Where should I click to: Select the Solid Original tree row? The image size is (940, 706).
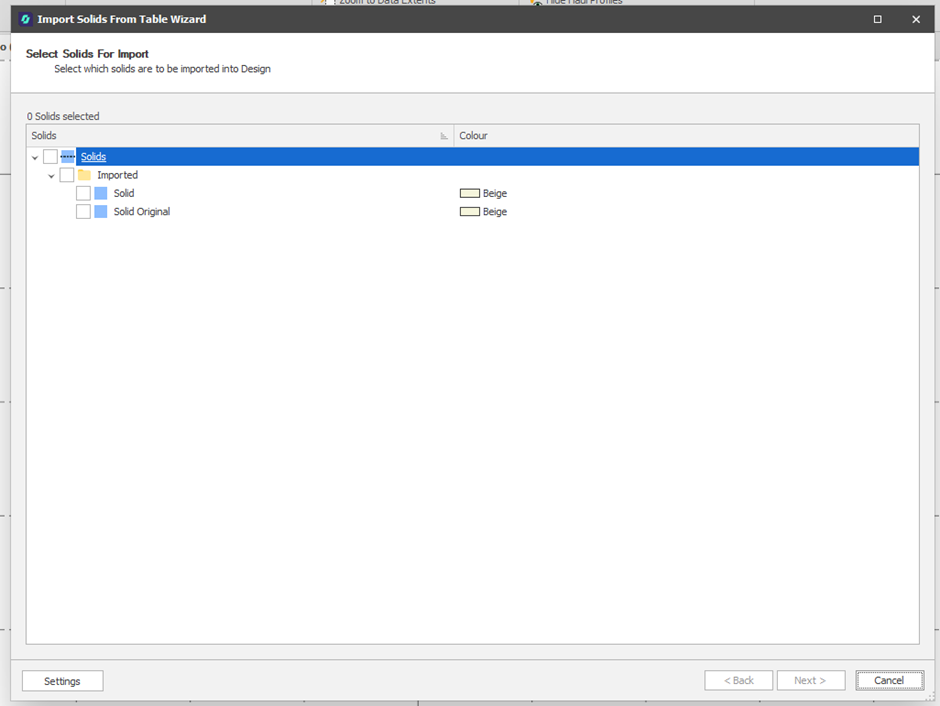pyautogui.click(x=141, y=212)
